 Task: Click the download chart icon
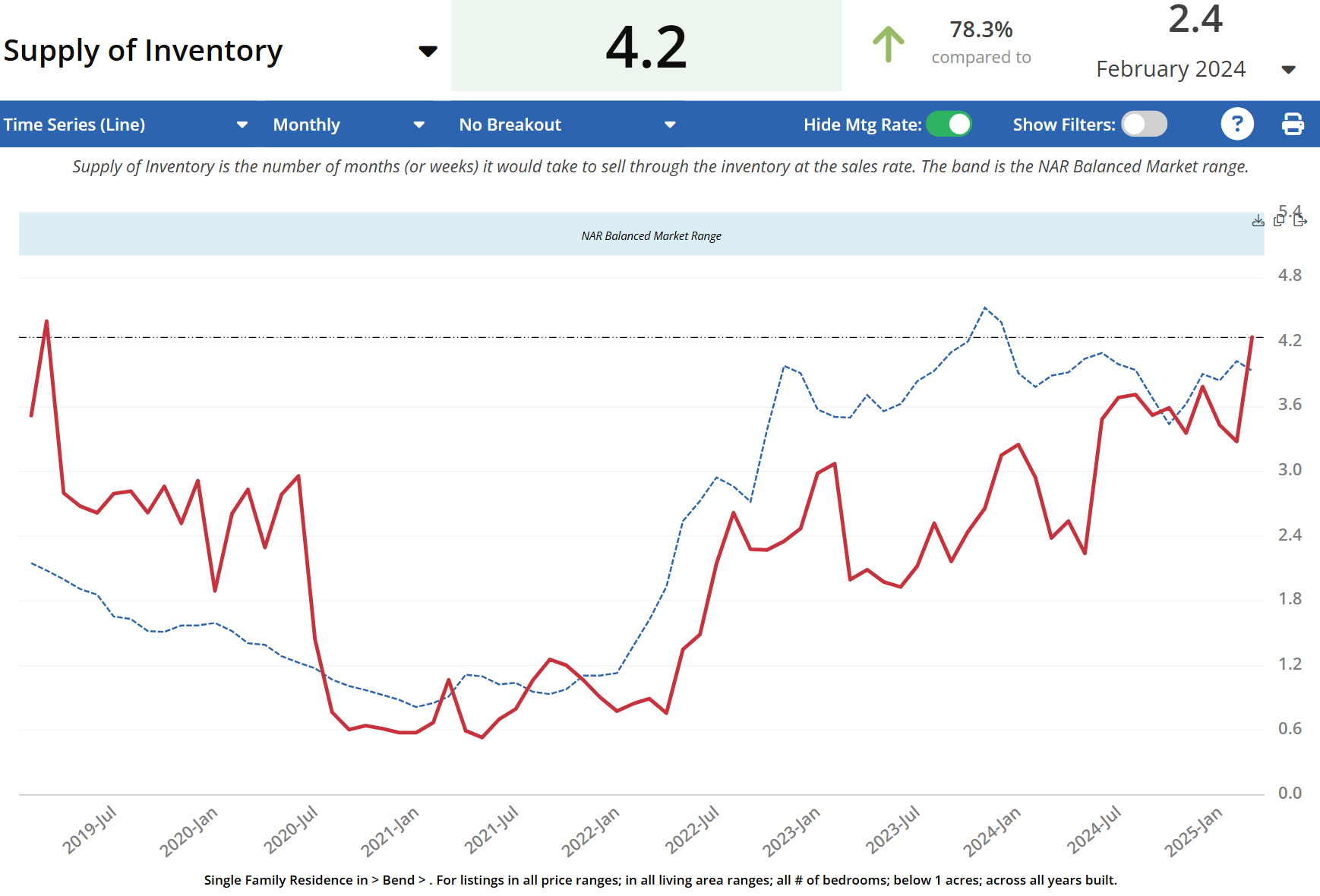point(1258,221)
